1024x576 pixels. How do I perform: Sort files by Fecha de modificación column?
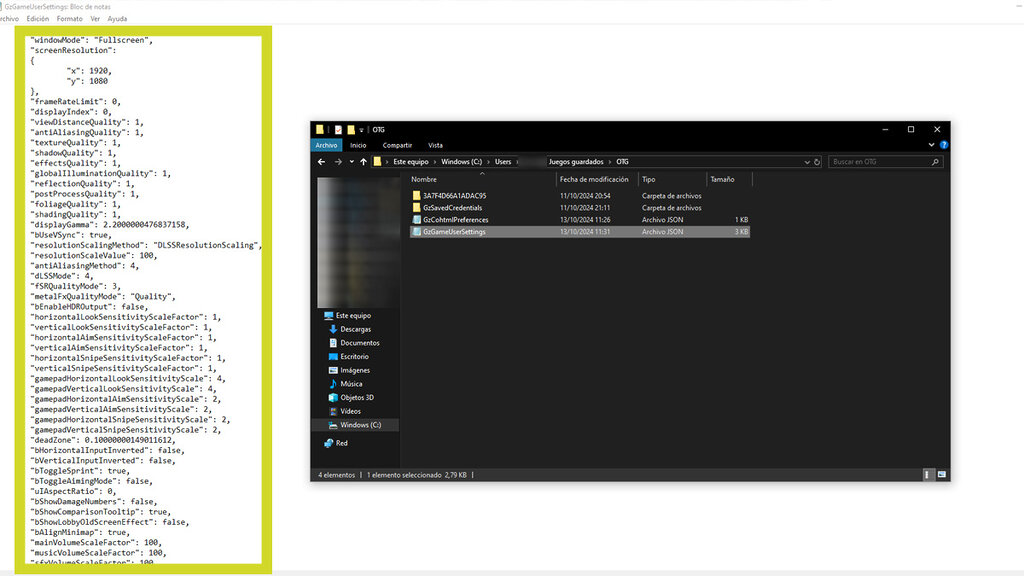coord(597,180)
